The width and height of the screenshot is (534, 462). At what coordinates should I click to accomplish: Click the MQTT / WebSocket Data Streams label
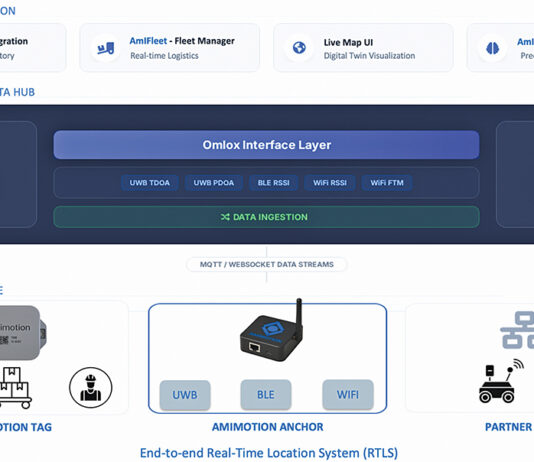pyautogui.click(x=267, y=265)
